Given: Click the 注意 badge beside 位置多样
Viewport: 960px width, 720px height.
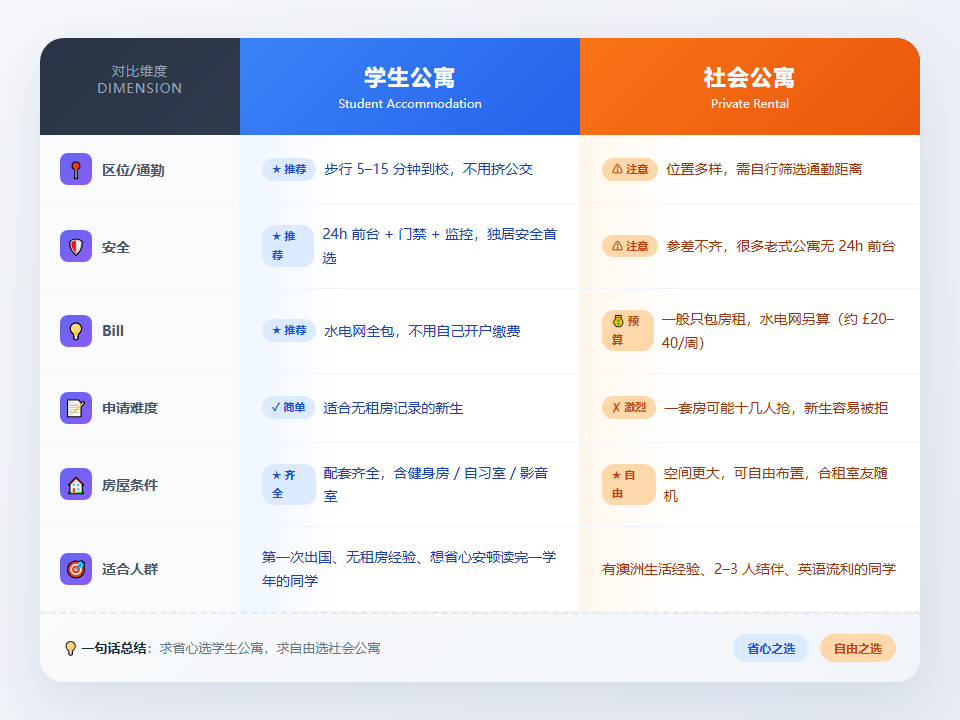Looking at the screenshot, I should 630,169.
